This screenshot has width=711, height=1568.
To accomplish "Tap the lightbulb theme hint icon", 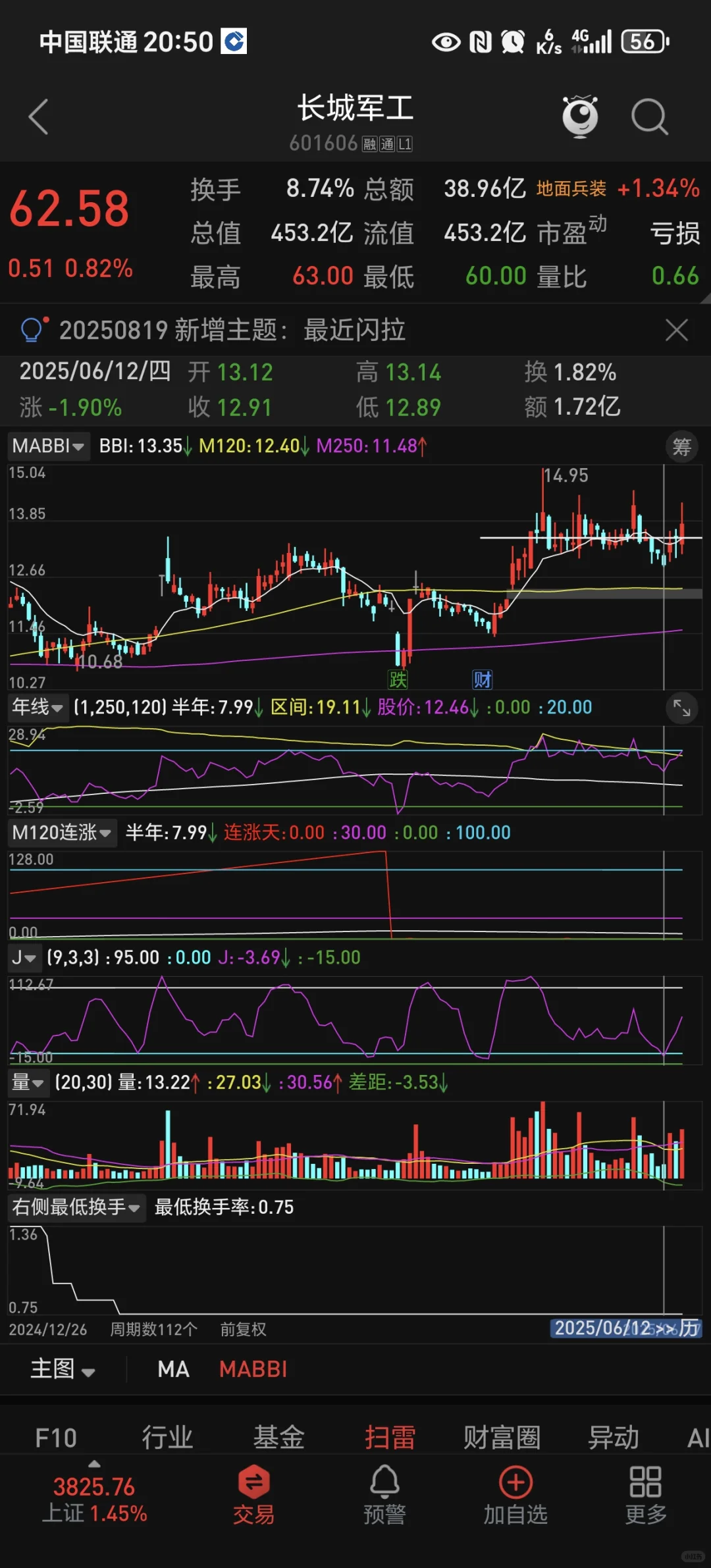I will tap(34, 329).
